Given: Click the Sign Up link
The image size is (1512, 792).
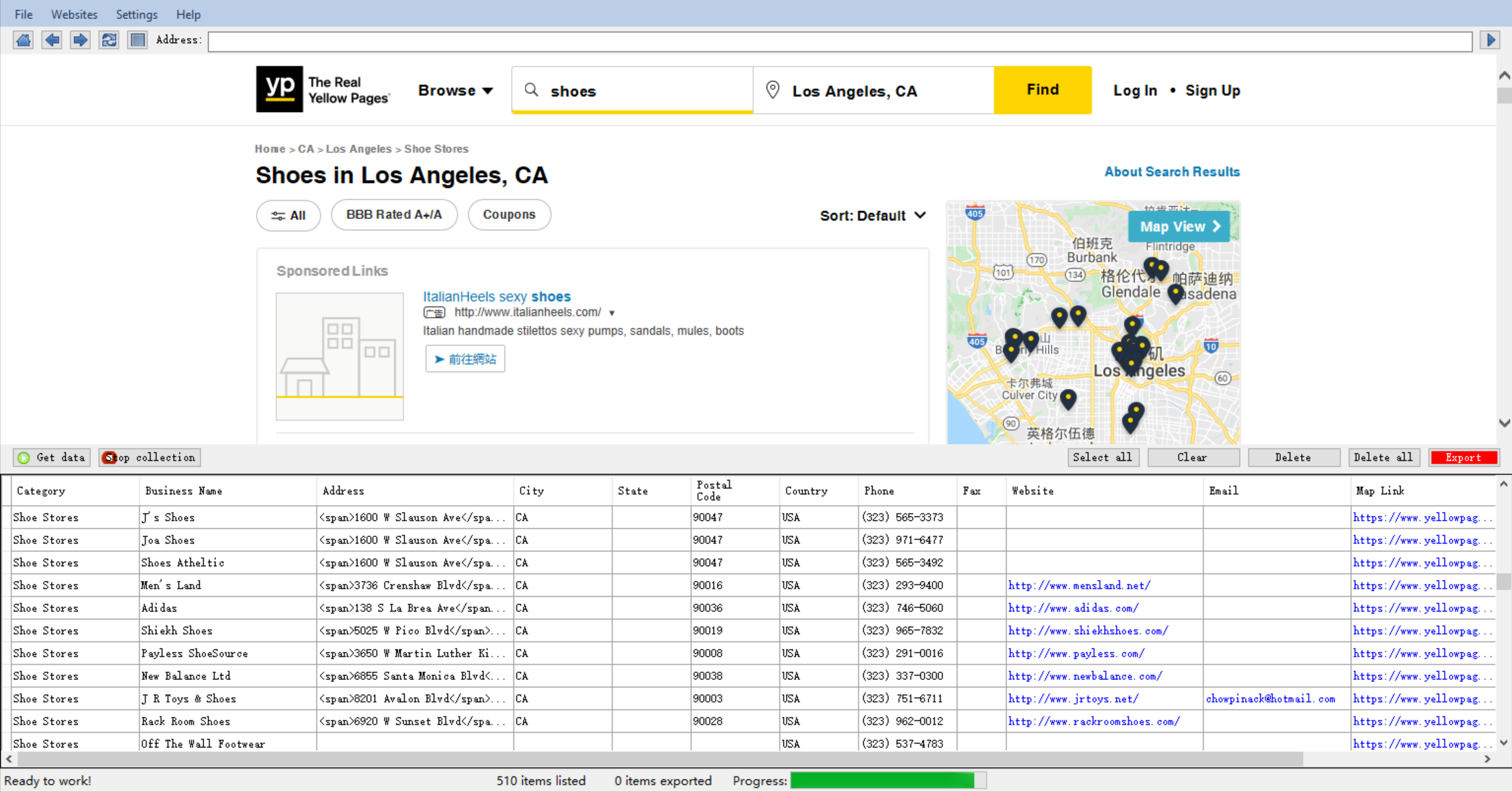Looking at the screenshot, I should pyautogui.click(x=1212, y=90).
